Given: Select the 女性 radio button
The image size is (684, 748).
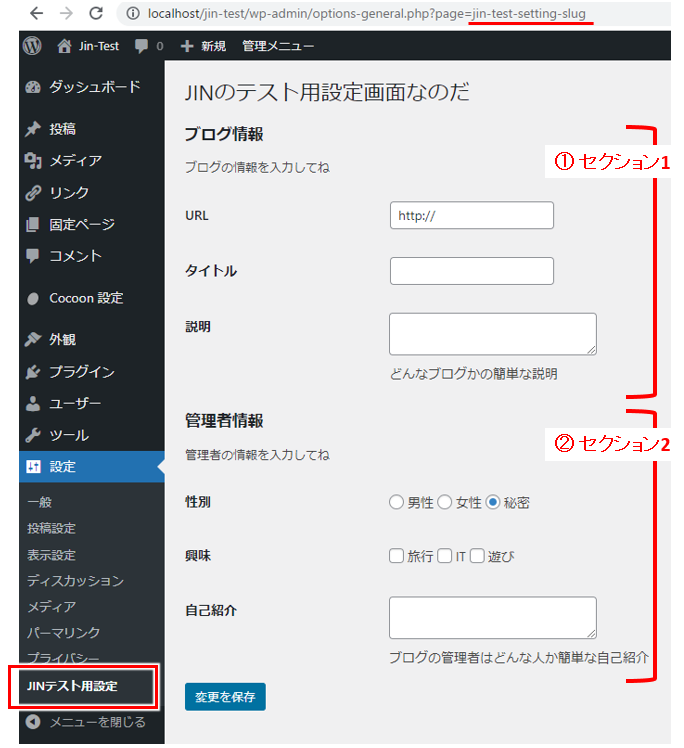Looking at the screenshot, I should click(445, 502).
